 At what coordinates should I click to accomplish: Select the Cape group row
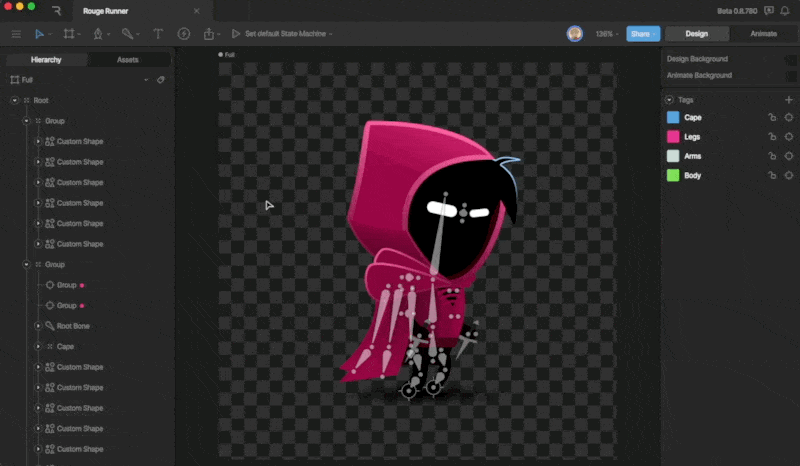[x=65, y=347]
